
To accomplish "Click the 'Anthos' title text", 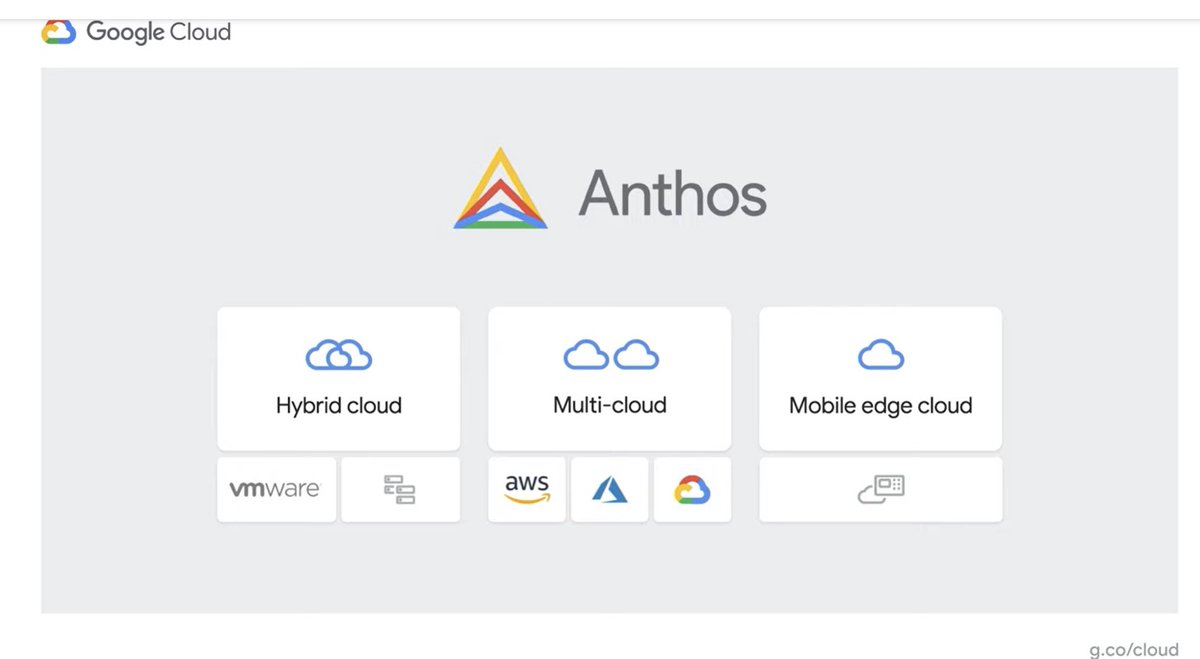I will click(x=673, y=192).
